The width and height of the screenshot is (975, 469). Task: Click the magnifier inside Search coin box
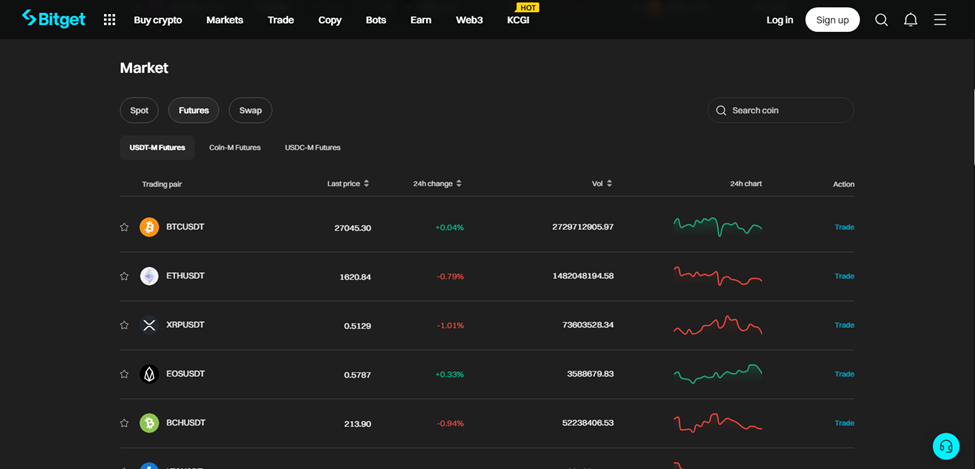[x=721, y=110]
